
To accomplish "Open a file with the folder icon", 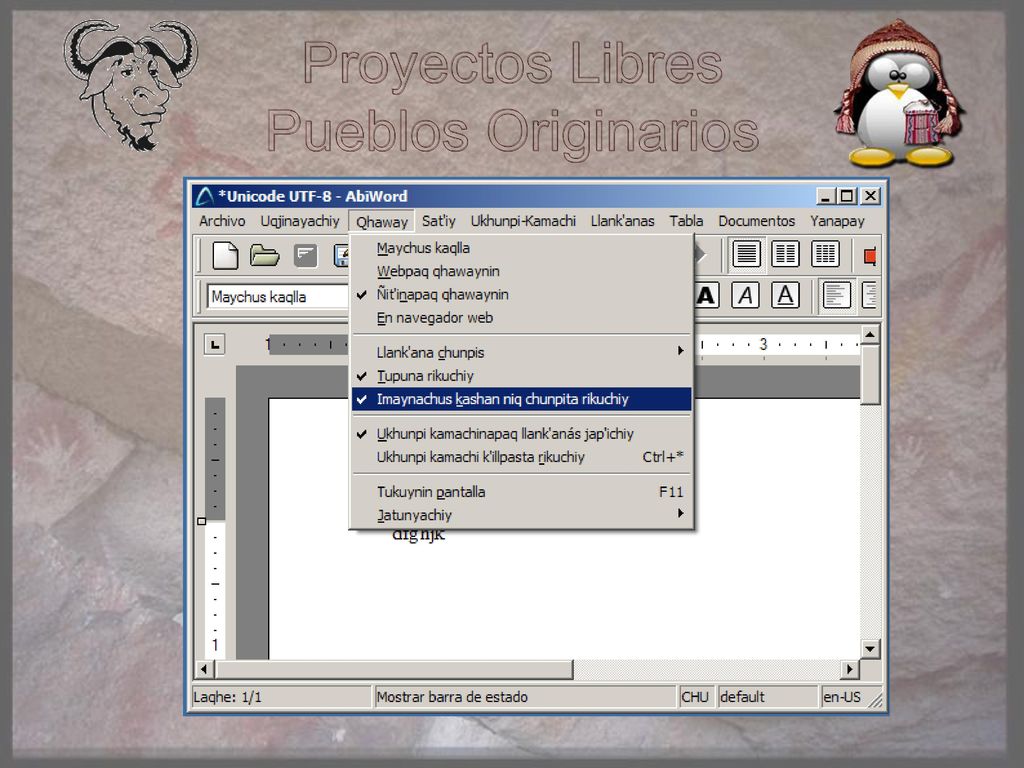I will 264,255.
